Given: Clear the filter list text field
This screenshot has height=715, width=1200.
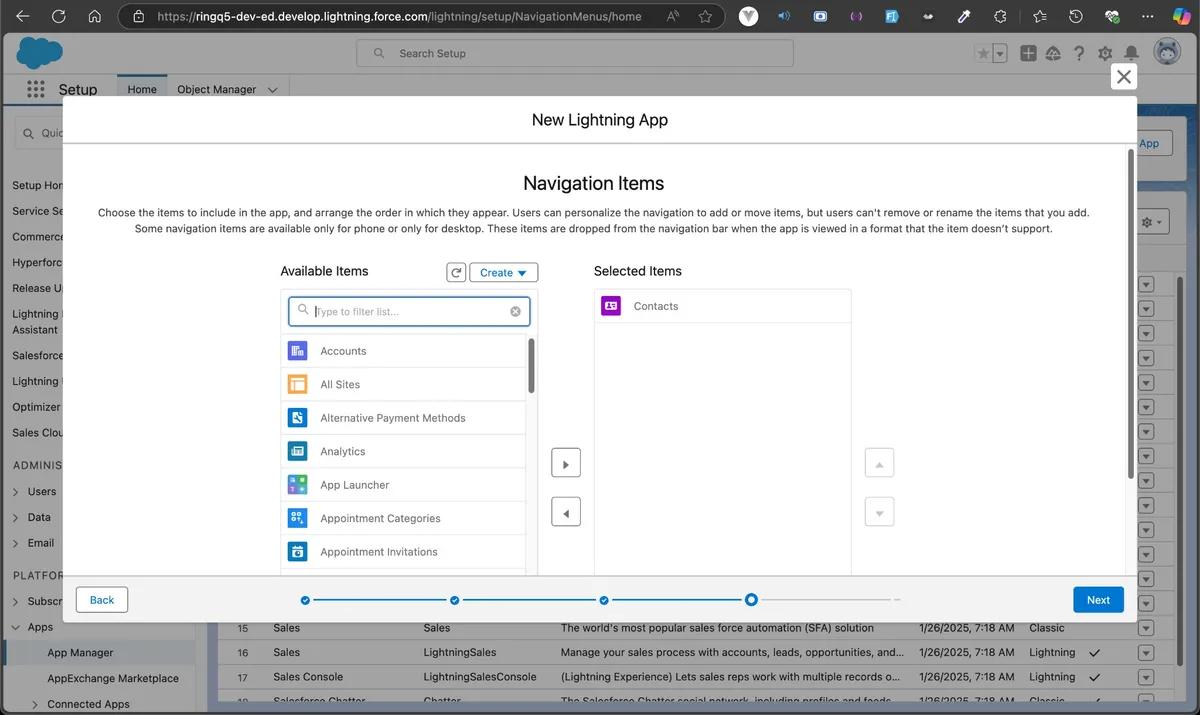Looking at the screenshot, I should coord(516,311).
